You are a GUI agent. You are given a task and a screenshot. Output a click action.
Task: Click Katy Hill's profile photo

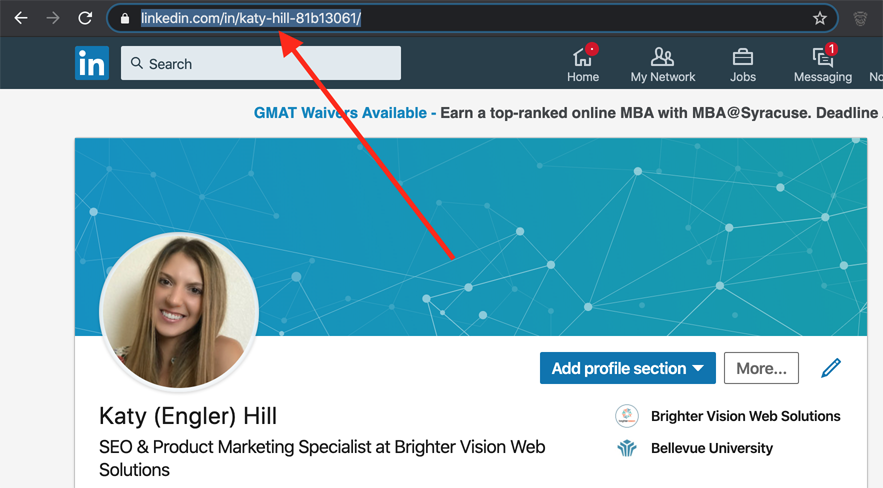[180, 312]
